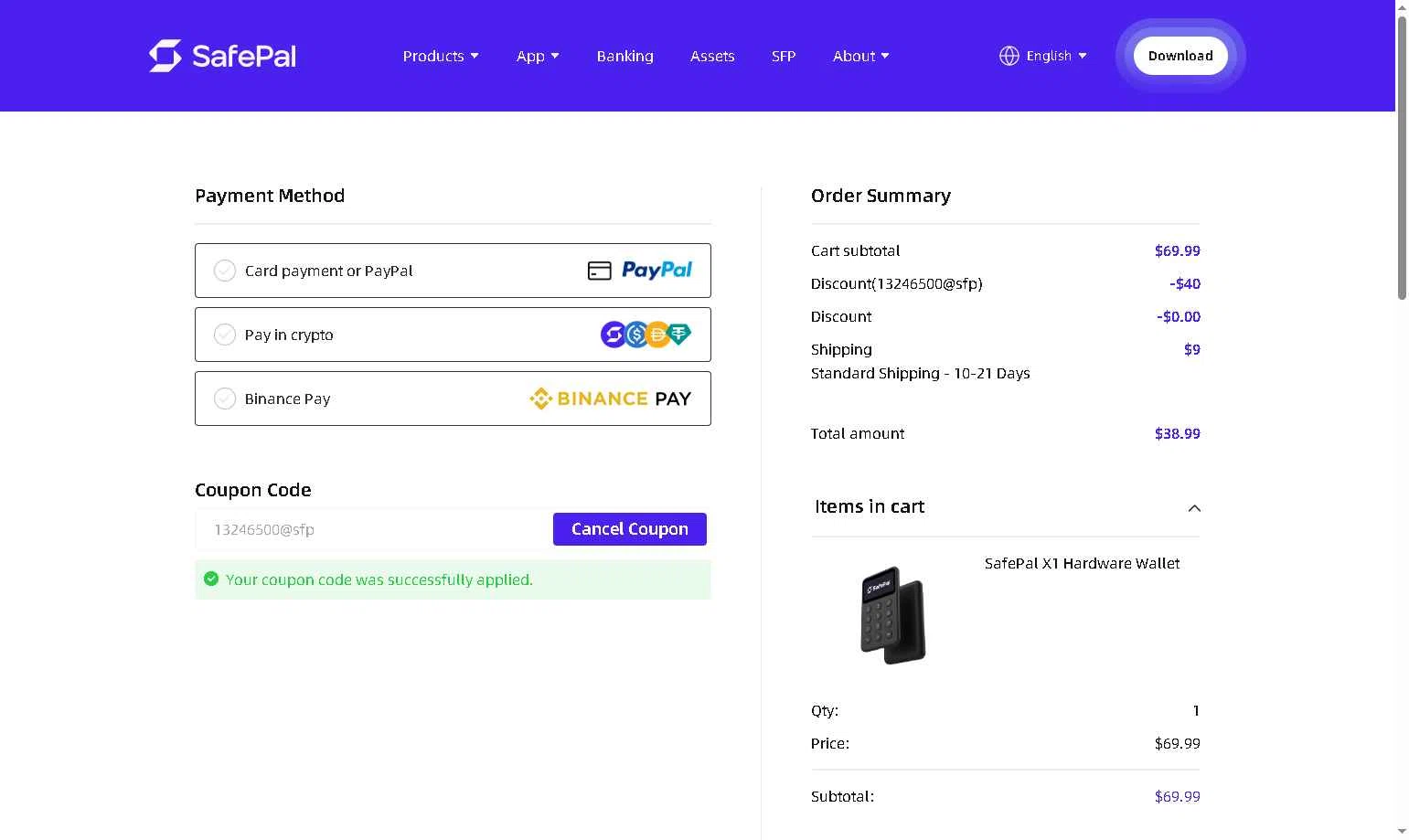Click the credit card icon
Image resolution: width=1409 pixels, height=840 pixels.
[x=599, y=271]
